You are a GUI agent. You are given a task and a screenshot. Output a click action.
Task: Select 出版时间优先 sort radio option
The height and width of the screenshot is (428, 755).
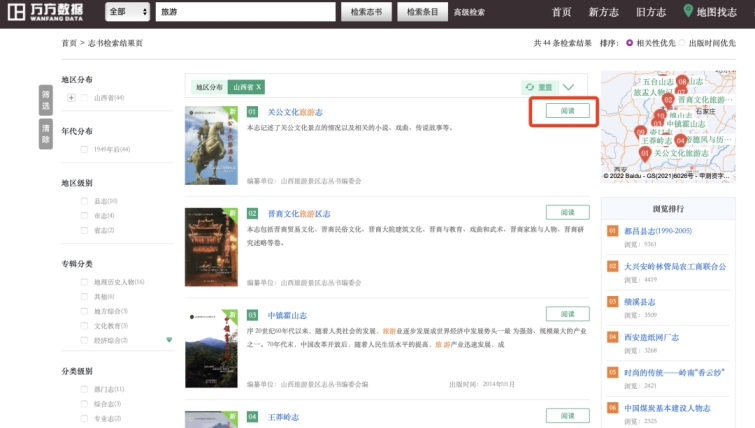[682, 44]
